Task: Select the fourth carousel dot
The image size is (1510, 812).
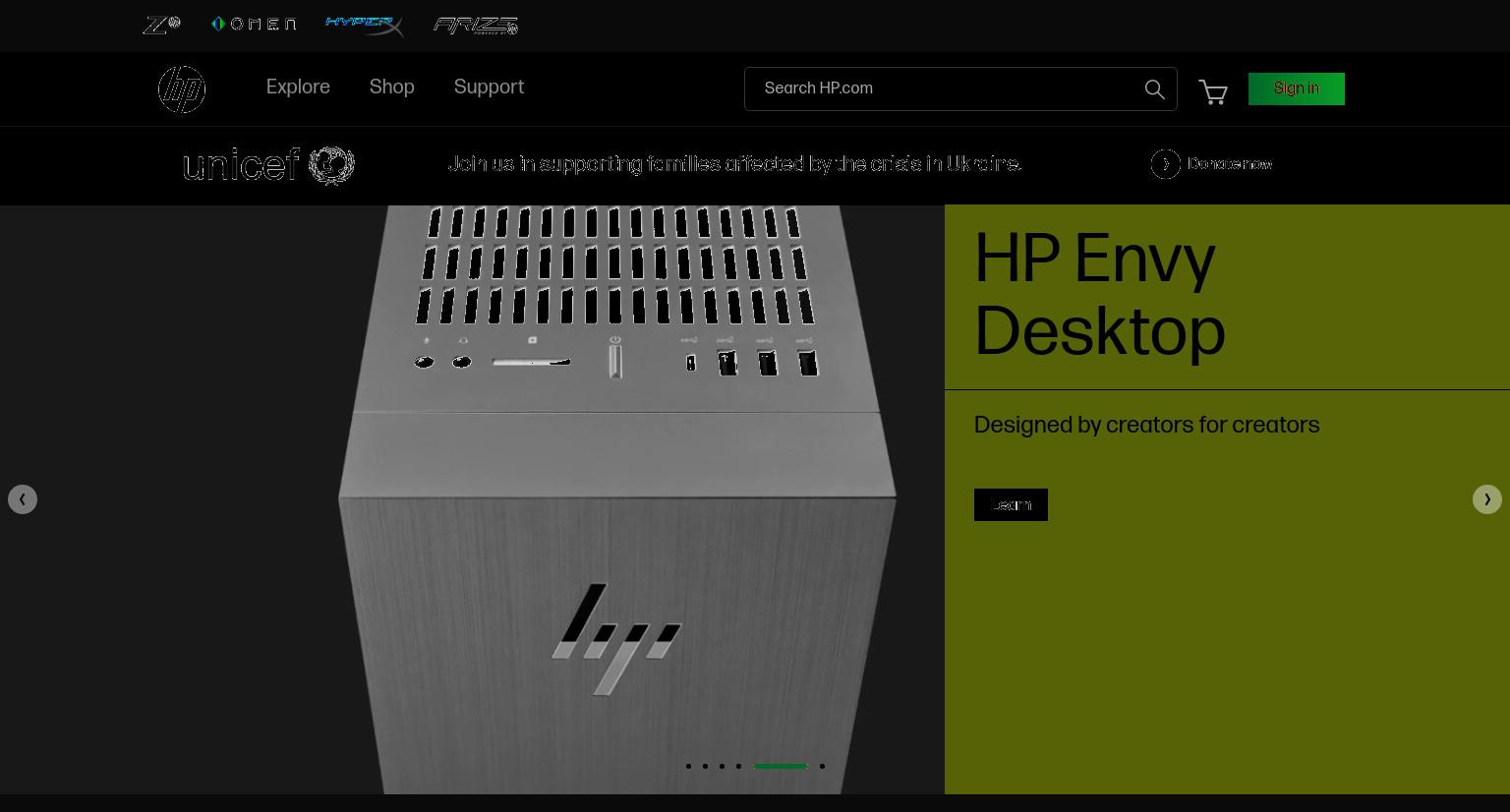Action: click(x=738, y=766)
